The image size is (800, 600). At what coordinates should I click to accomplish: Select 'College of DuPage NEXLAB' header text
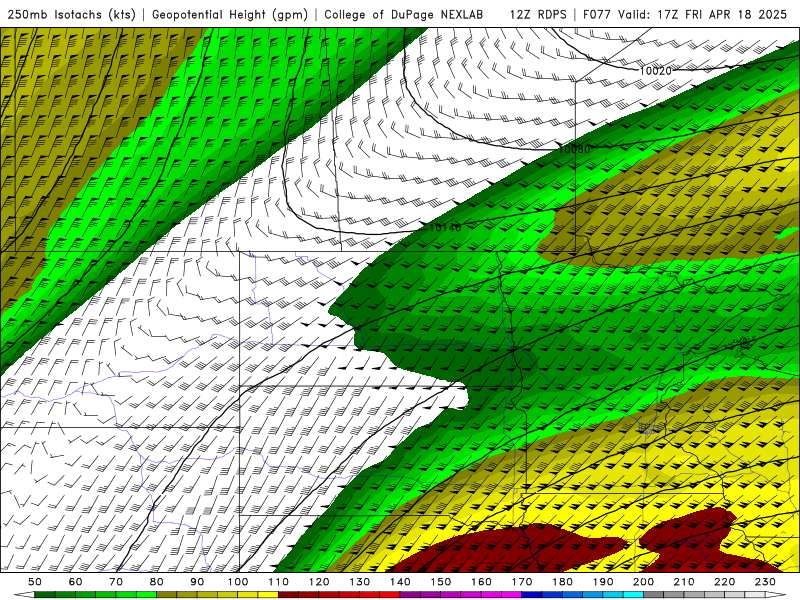(x=404, y=14)
